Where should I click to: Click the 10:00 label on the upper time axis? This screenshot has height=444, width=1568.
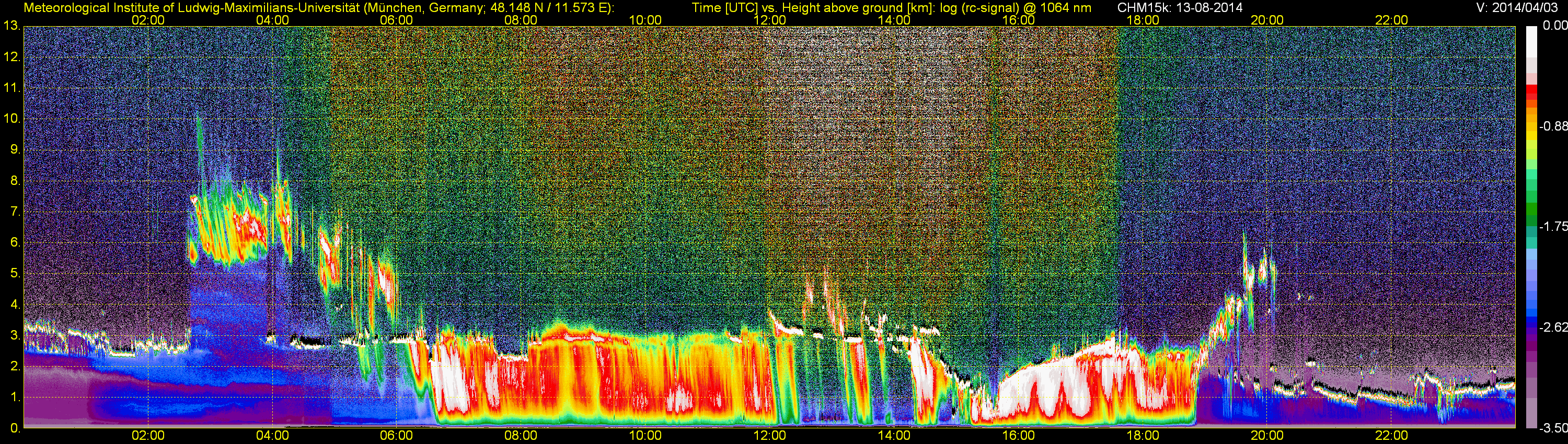[645, 20]
